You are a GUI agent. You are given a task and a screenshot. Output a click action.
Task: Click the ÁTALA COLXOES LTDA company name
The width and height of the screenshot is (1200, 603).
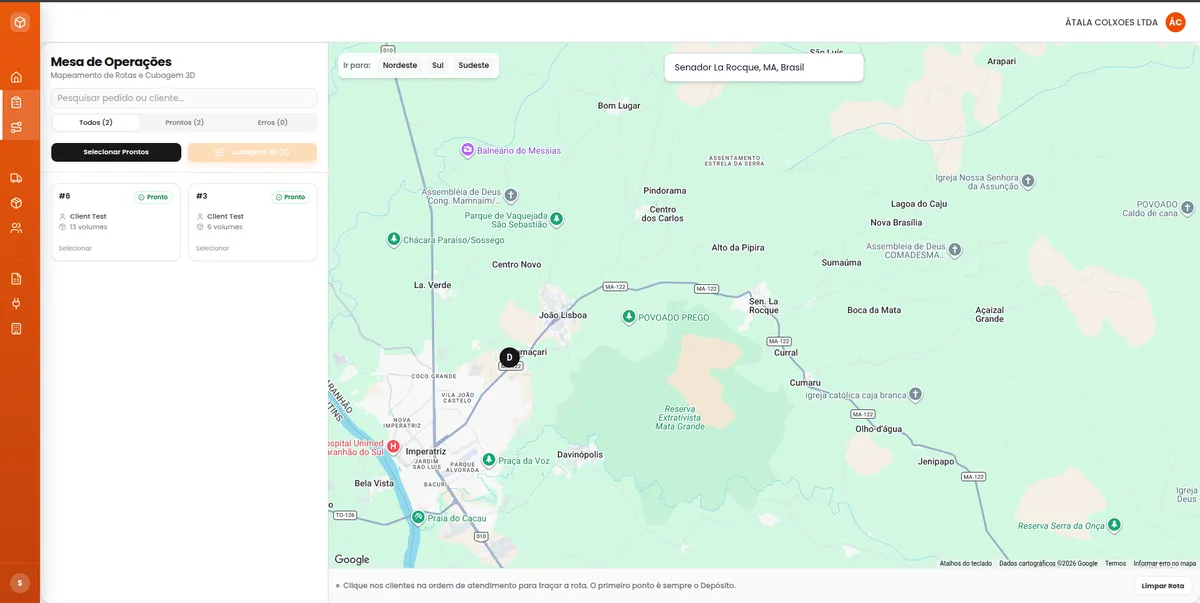[x=1112, y=22]
